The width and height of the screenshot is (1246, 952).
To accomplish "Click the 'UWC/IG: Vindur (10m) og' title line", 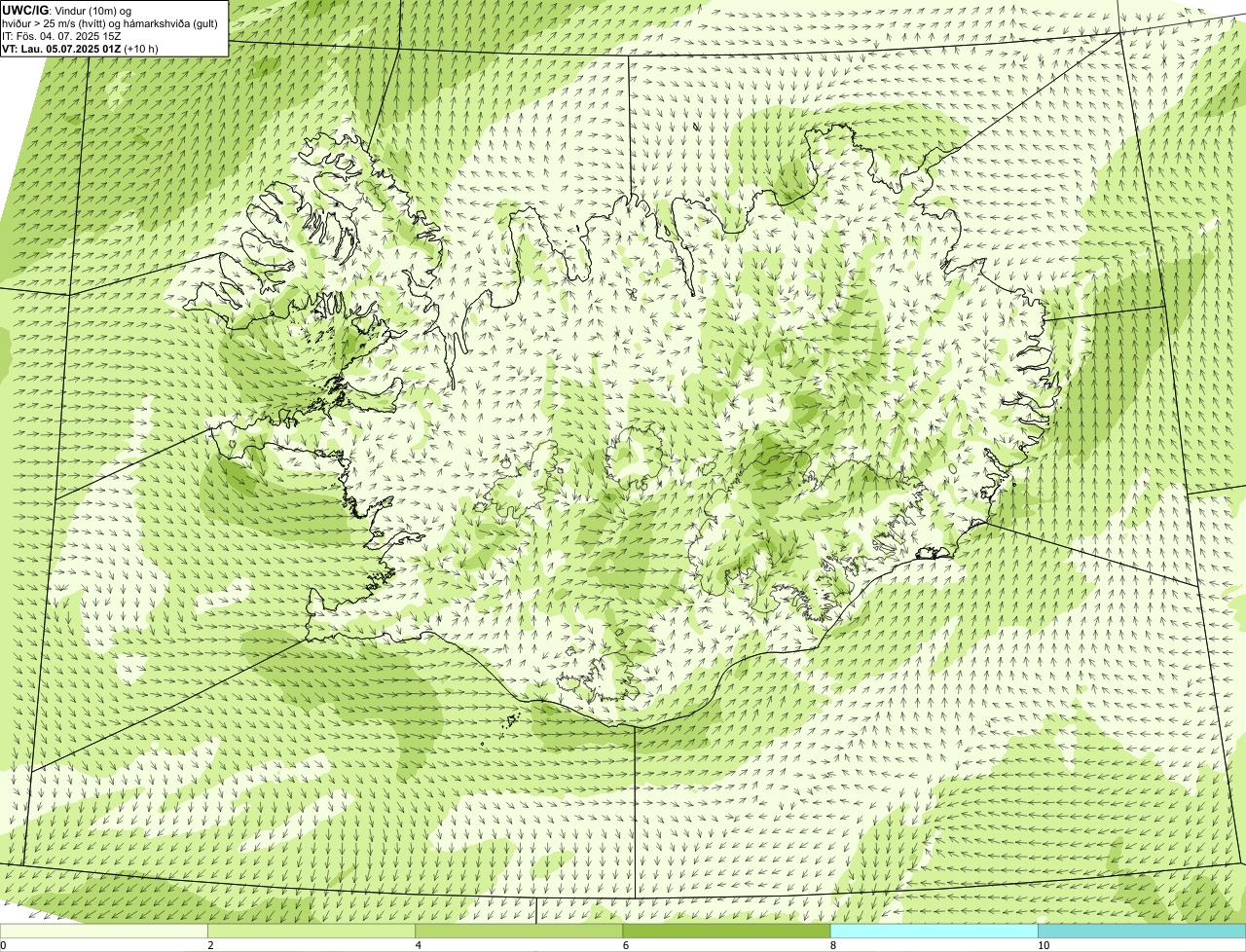I will pyautogui.click(x=67, y=10).
